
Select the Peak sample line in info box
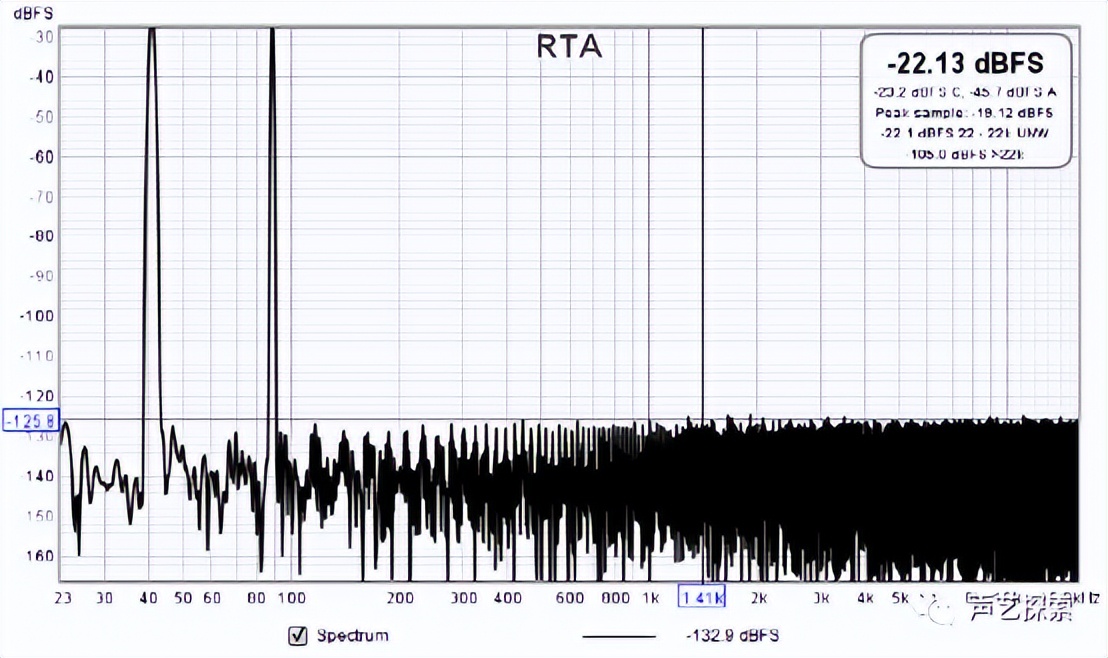965,113
